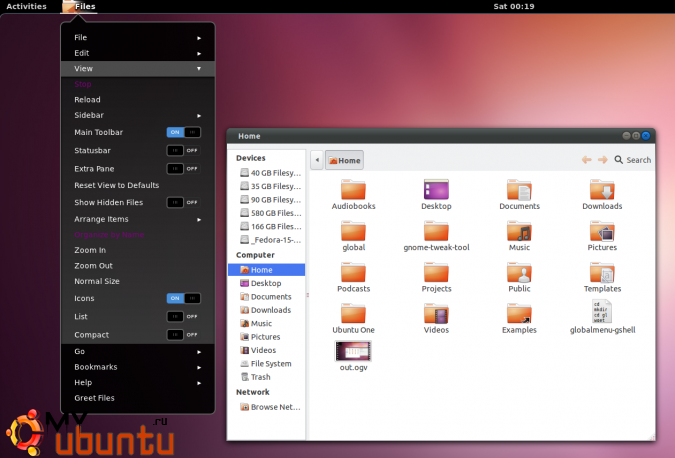Select Downloads in the sidebar
Image resolution: width=675 pixels, height=458 pixels.
pos(265,310)
